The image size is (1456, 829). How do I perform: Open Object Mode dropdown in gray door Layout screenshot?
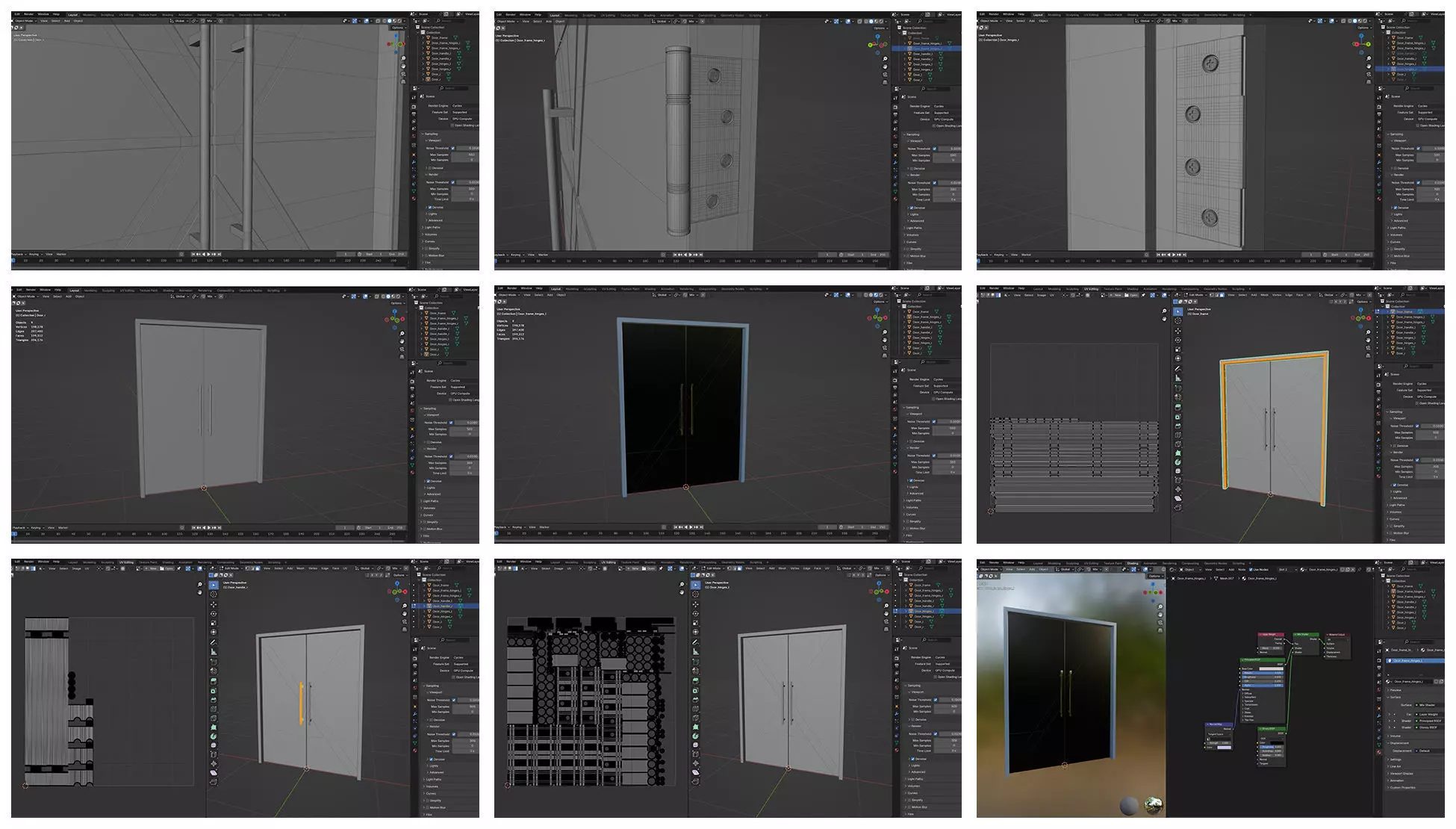(26, 296)
